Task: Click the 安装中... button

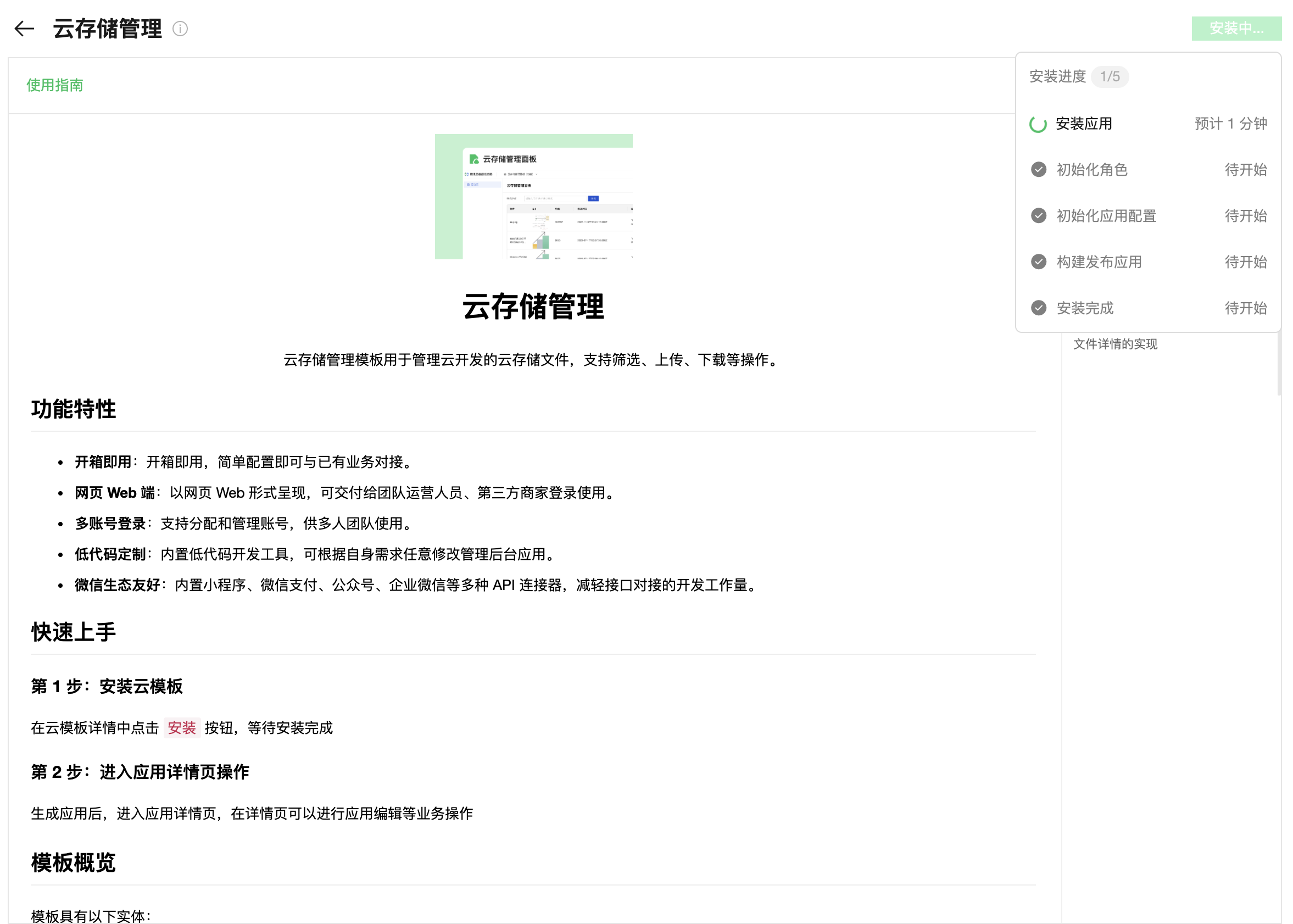Action: click(x=1235, y=29)
